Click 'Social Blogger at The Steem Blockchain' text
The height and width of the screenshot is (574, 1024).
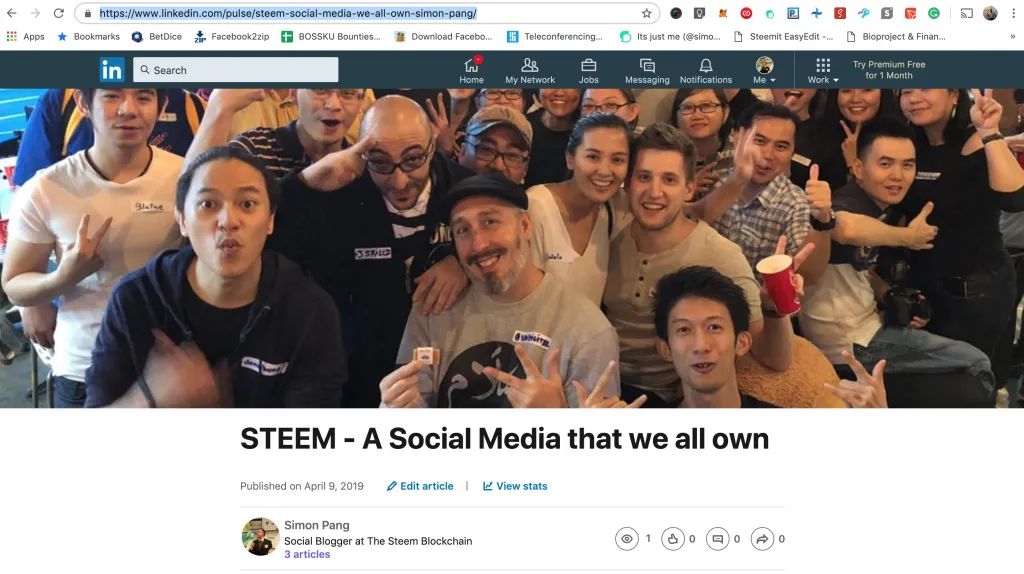[x=378, y=541]
